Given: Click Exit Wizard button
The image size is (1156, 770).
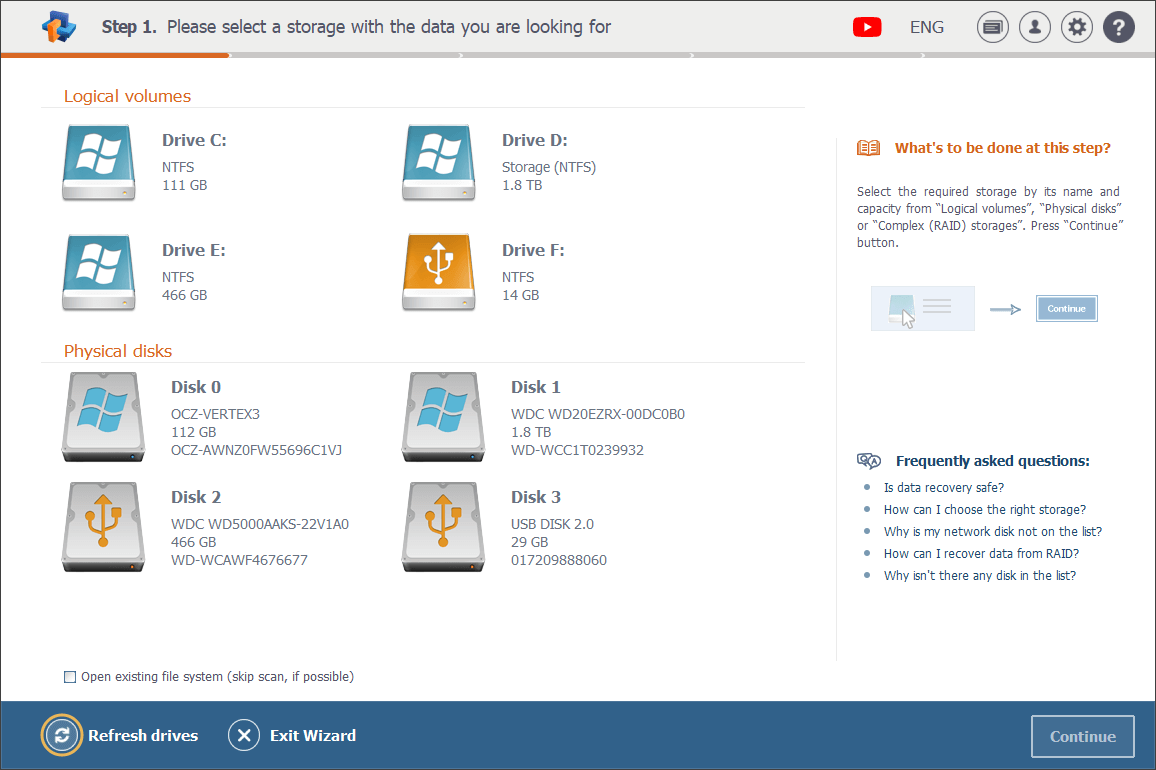Looking at the screenshot, I should point(292,736).
